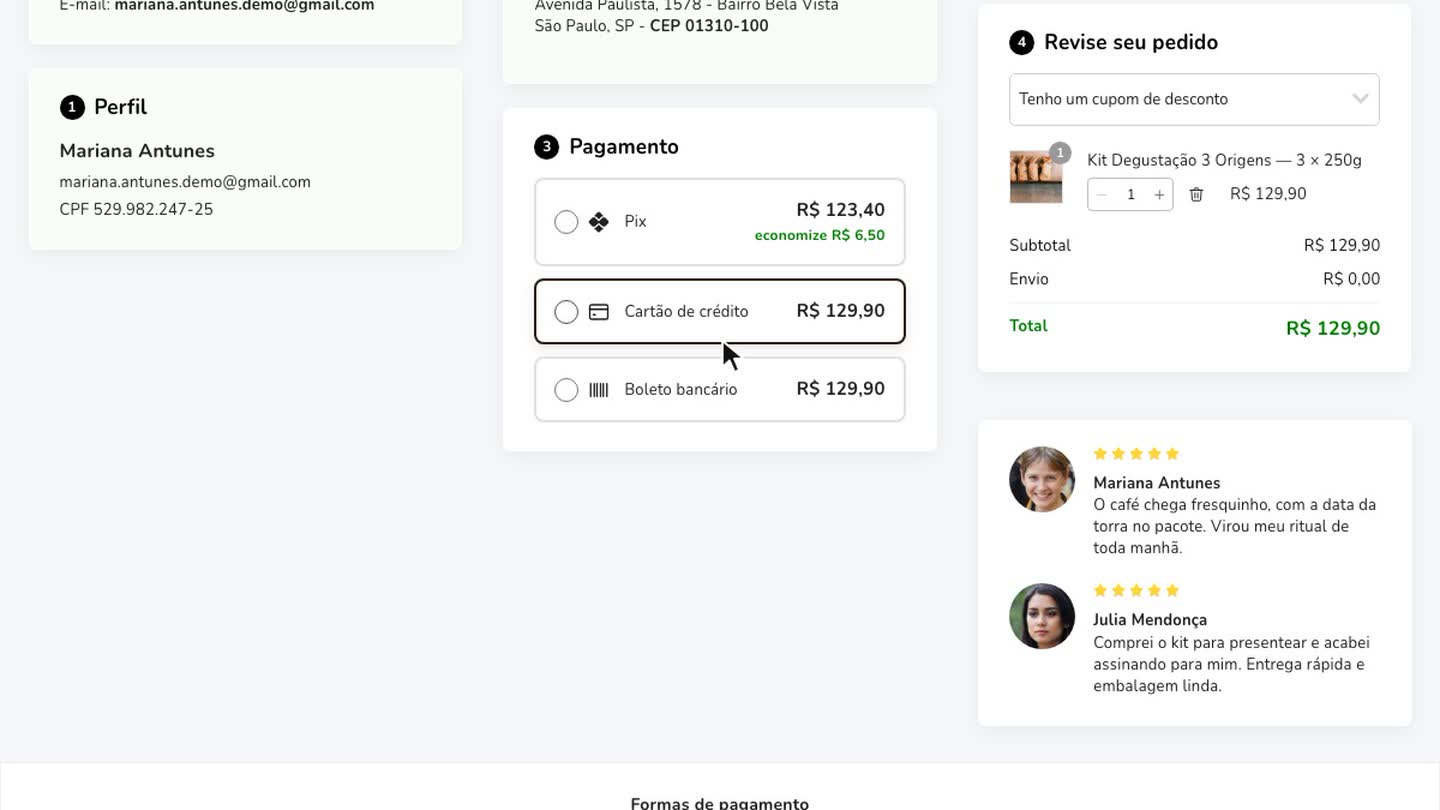This screenshot has height=810, width=1440.
Task: Click the Boleto bancário price R$ 129,90
Action: click(840, 389)
